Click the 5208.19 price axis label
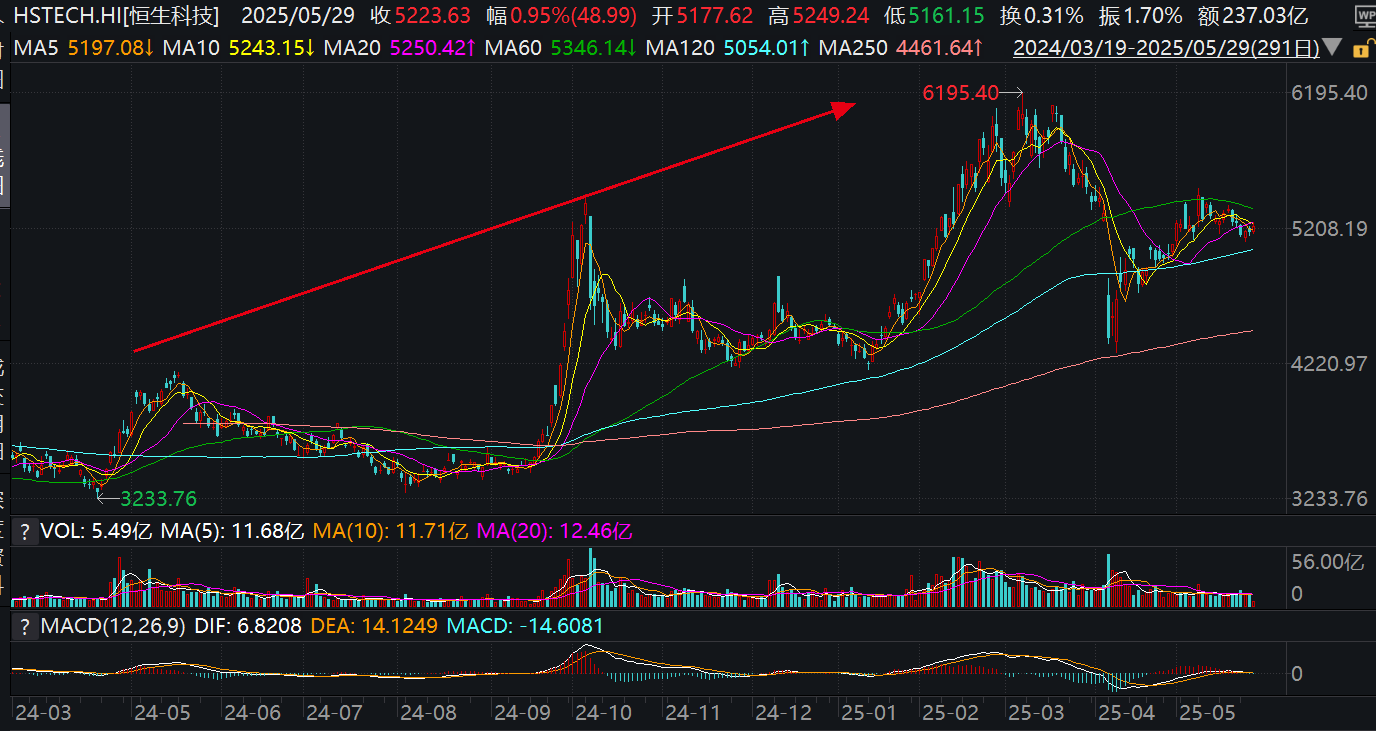 1328,229
